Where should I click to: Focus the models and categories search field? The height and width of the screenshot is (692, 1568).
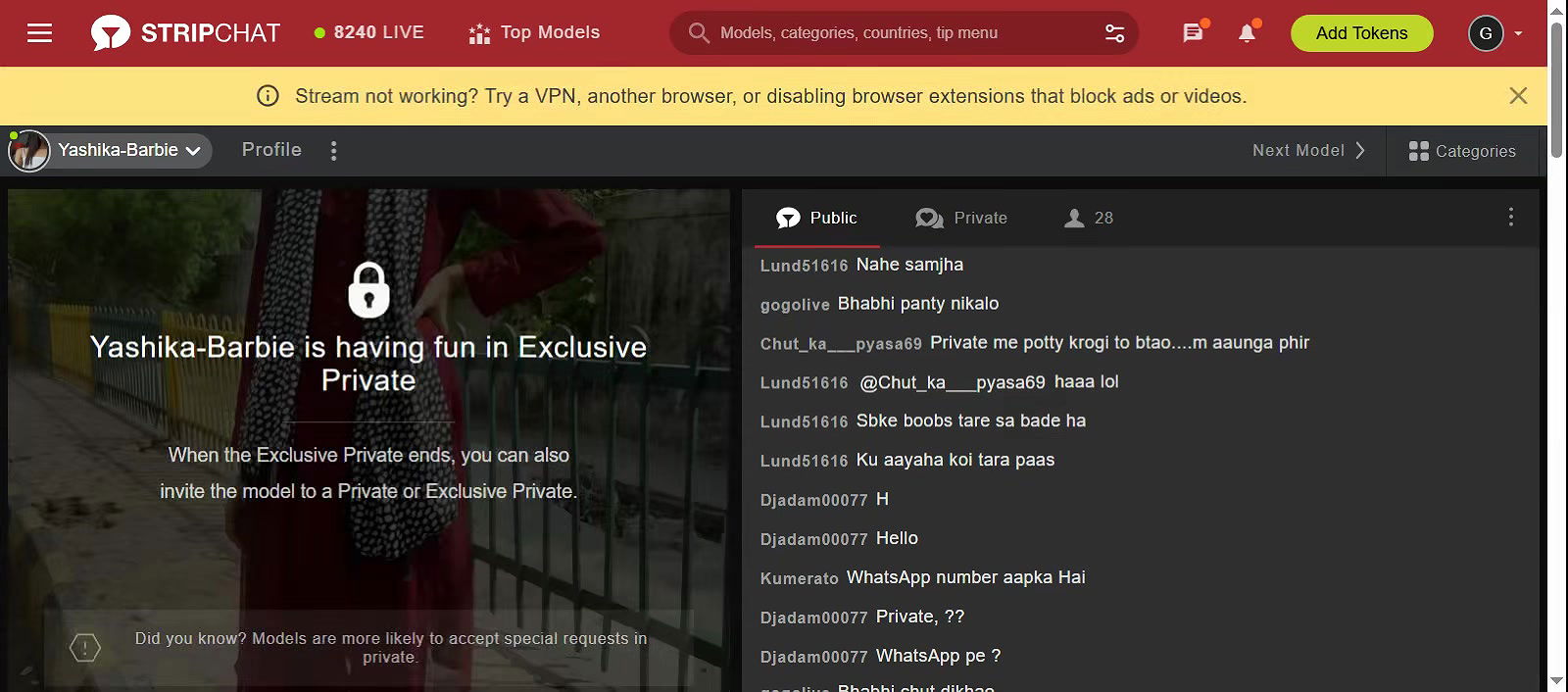902,33
